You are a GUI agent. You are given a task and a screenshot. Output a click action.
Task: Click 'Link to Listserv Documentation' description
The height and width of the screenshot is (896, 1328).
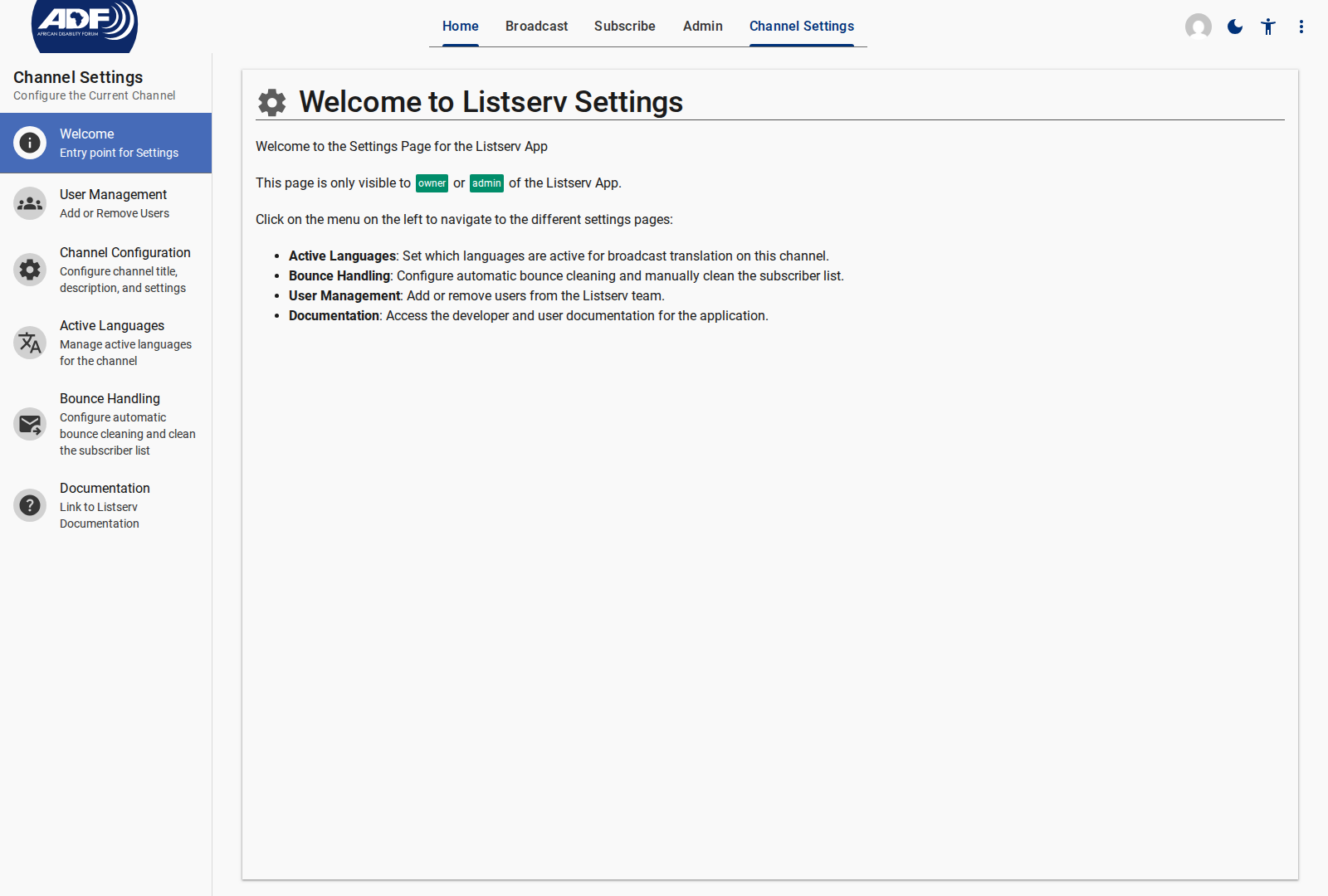point(100,515)
